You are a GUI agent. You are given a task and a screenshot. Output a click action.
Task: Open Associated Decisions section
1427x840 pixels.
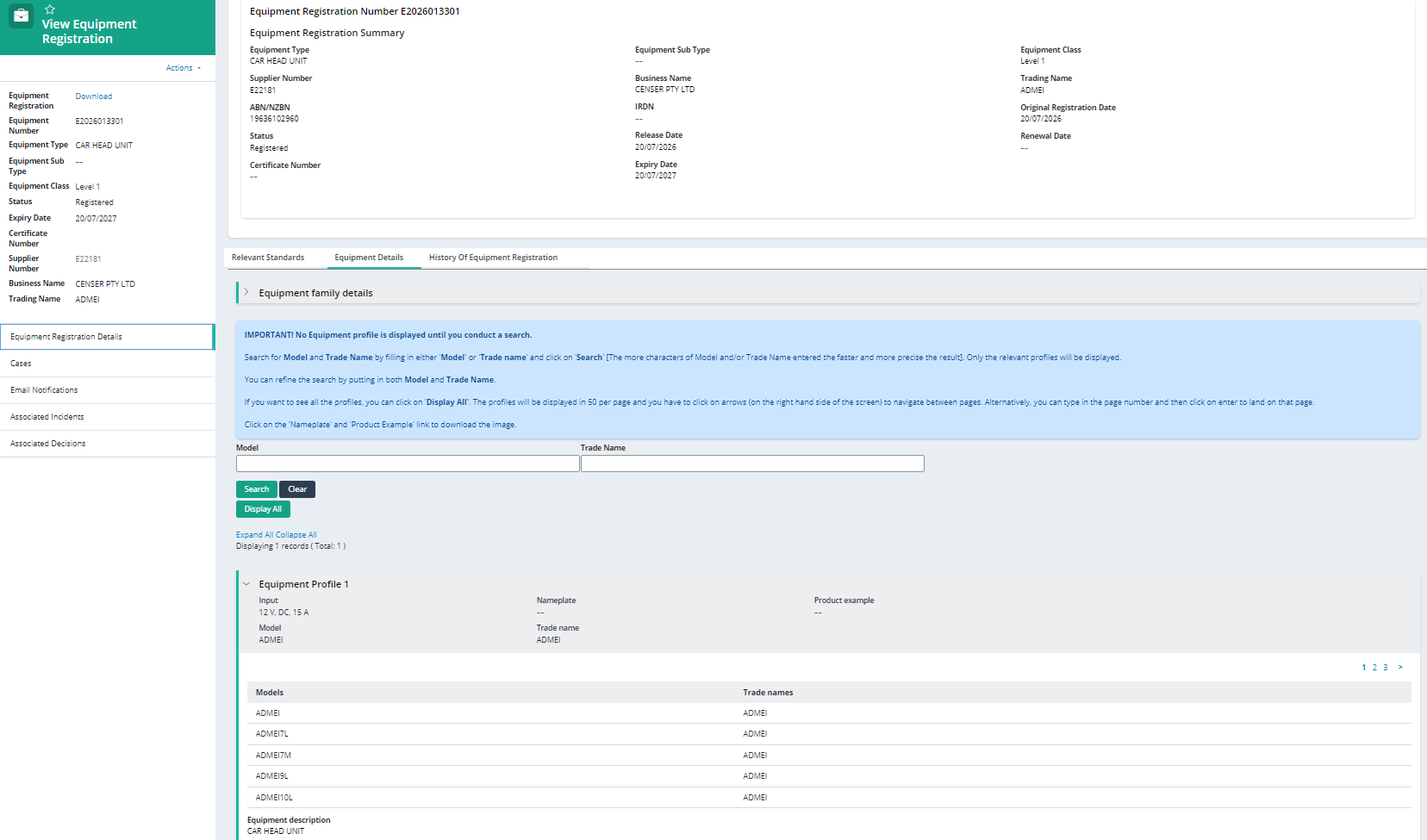click(107, 444)
